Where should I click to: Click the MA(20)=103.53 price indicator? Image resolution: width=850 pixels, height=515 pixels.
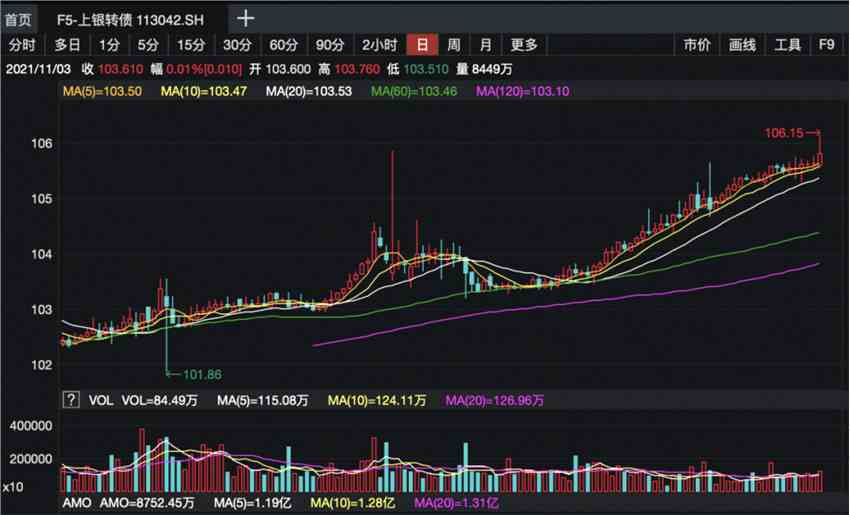click(x=309, y=92)
